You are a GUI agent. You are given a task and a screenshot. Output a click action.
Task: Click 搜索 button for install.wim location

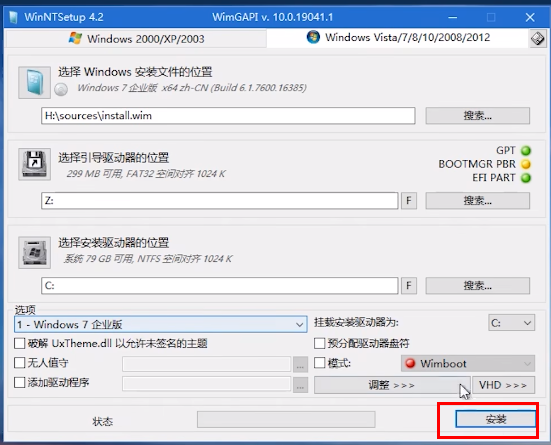pos(478,116)
